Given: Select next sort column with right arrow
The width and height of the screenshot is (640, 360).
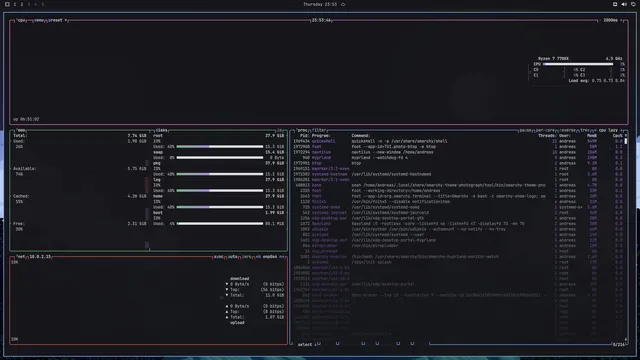Looking at the screenshot, I should [622, 130].
